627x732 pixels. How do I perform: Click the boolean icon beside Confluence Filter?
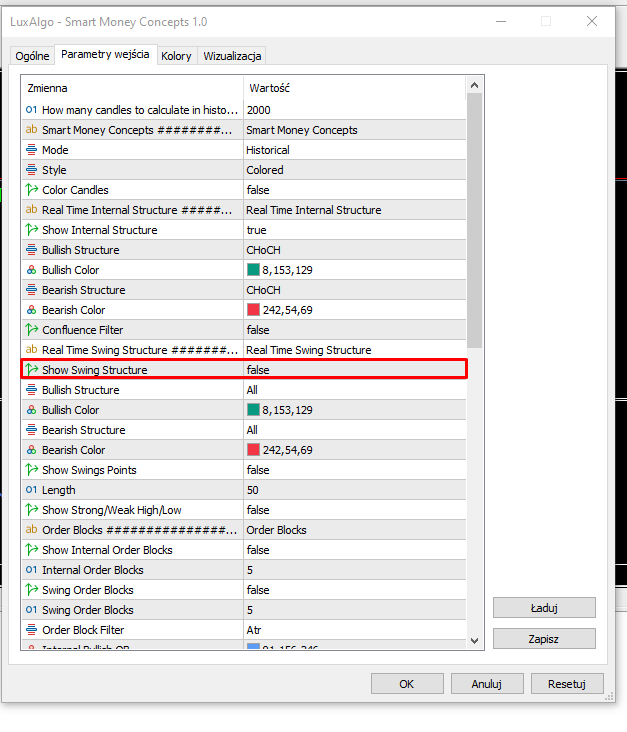31,330
